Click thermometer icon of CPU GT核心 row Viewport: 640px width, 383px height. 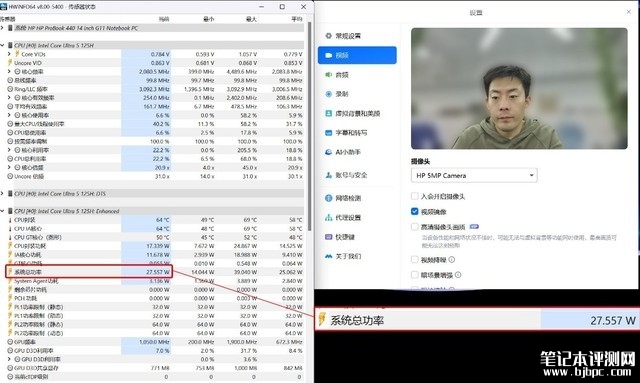(10, 237)
